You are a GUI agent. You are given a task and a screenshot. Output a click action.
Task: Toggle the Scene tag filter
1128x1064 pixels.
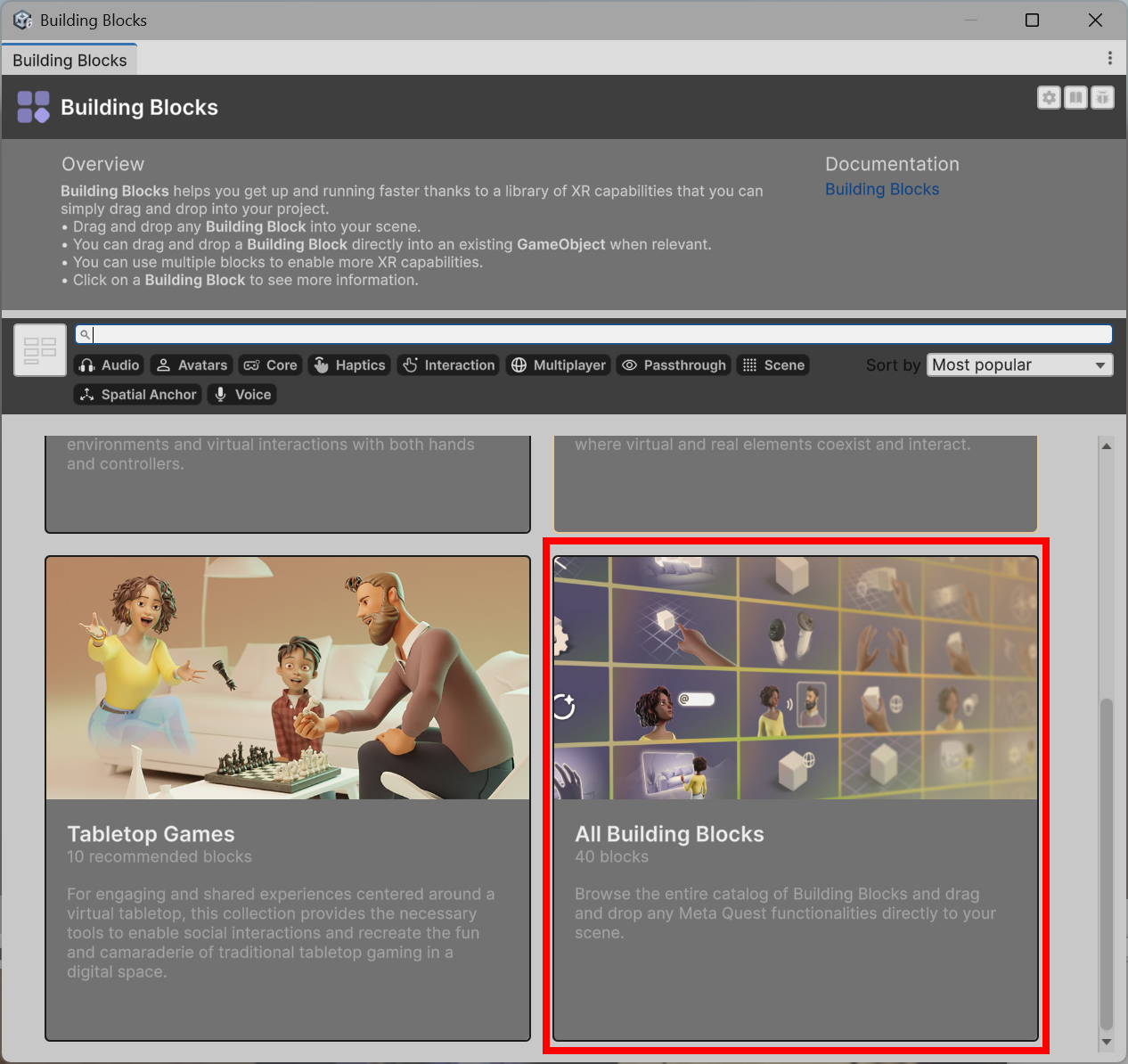point(773,365)
